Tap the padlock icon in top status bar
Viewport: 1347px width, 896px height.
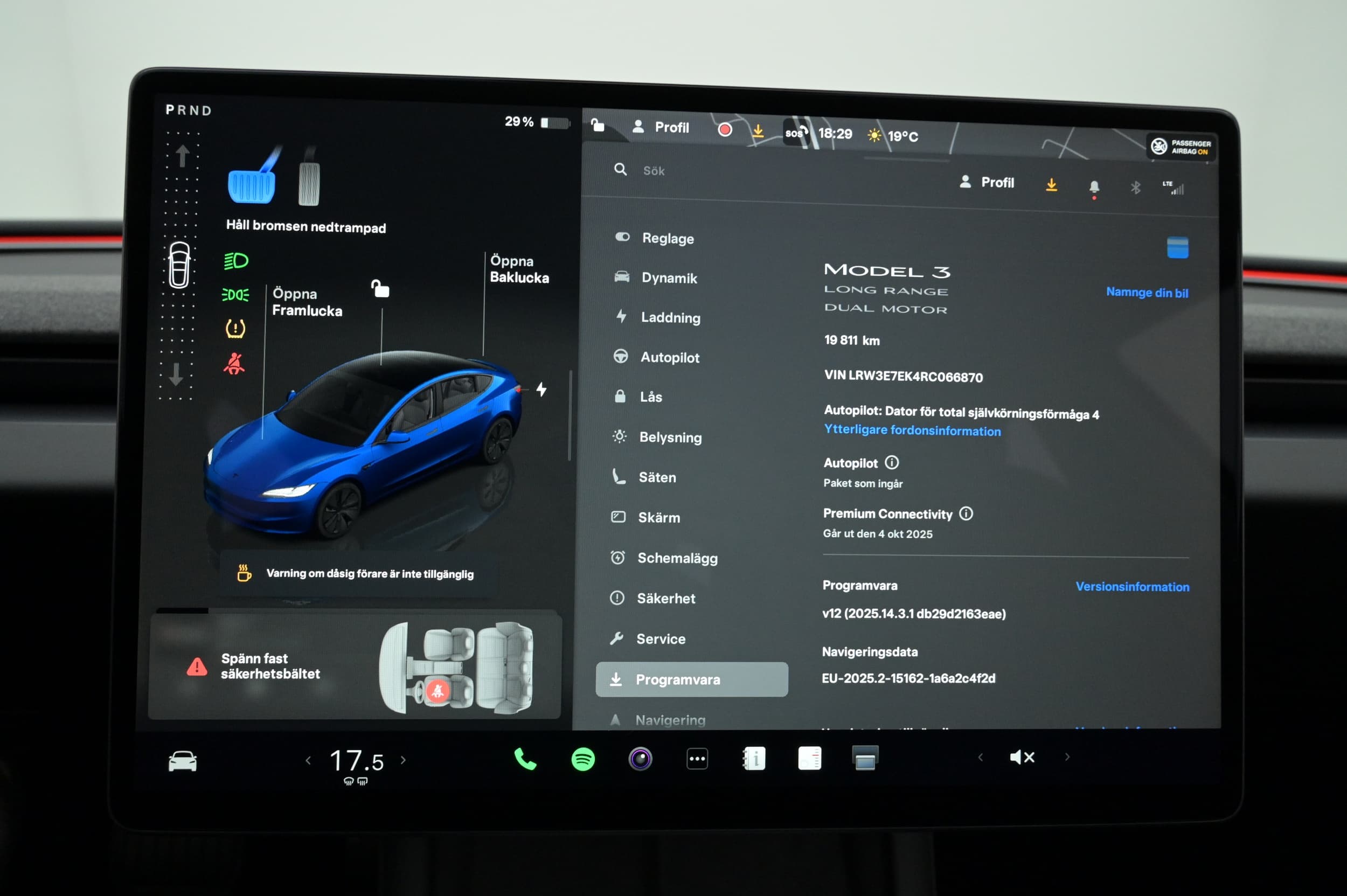(598, 124)
